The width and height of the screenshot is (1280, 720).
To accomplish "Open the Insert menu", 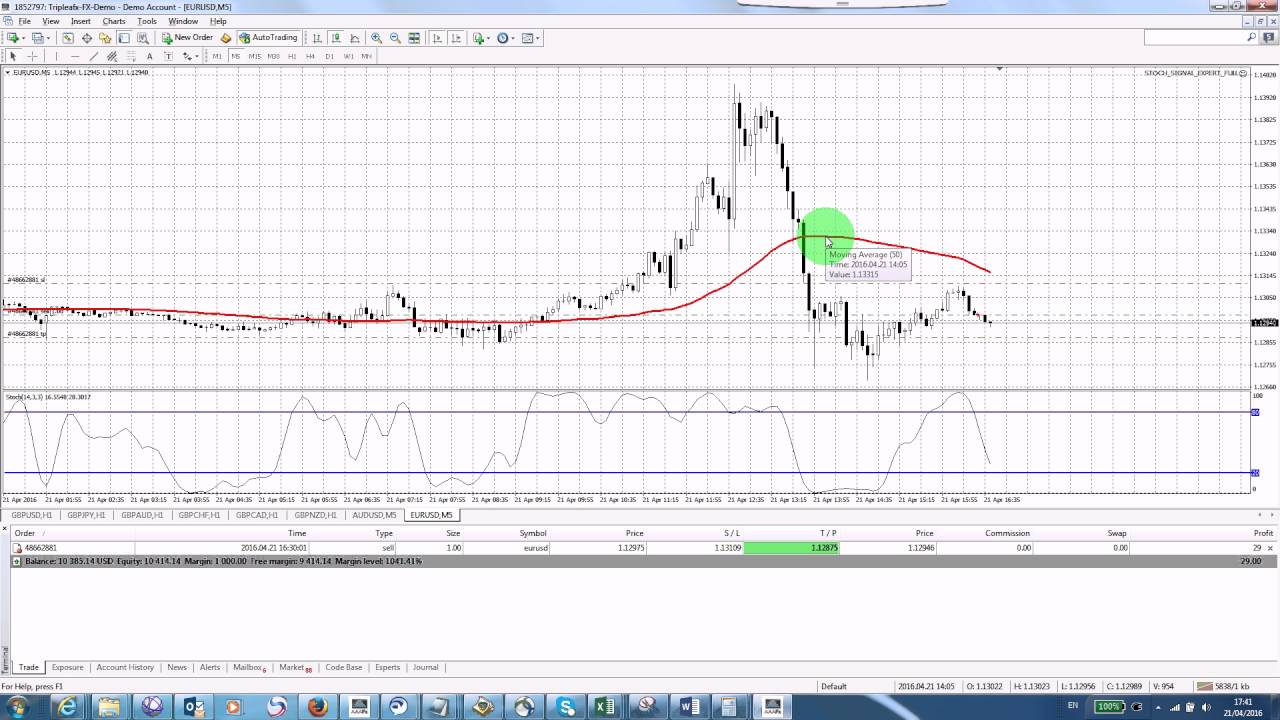I will [x=80, y=21].
